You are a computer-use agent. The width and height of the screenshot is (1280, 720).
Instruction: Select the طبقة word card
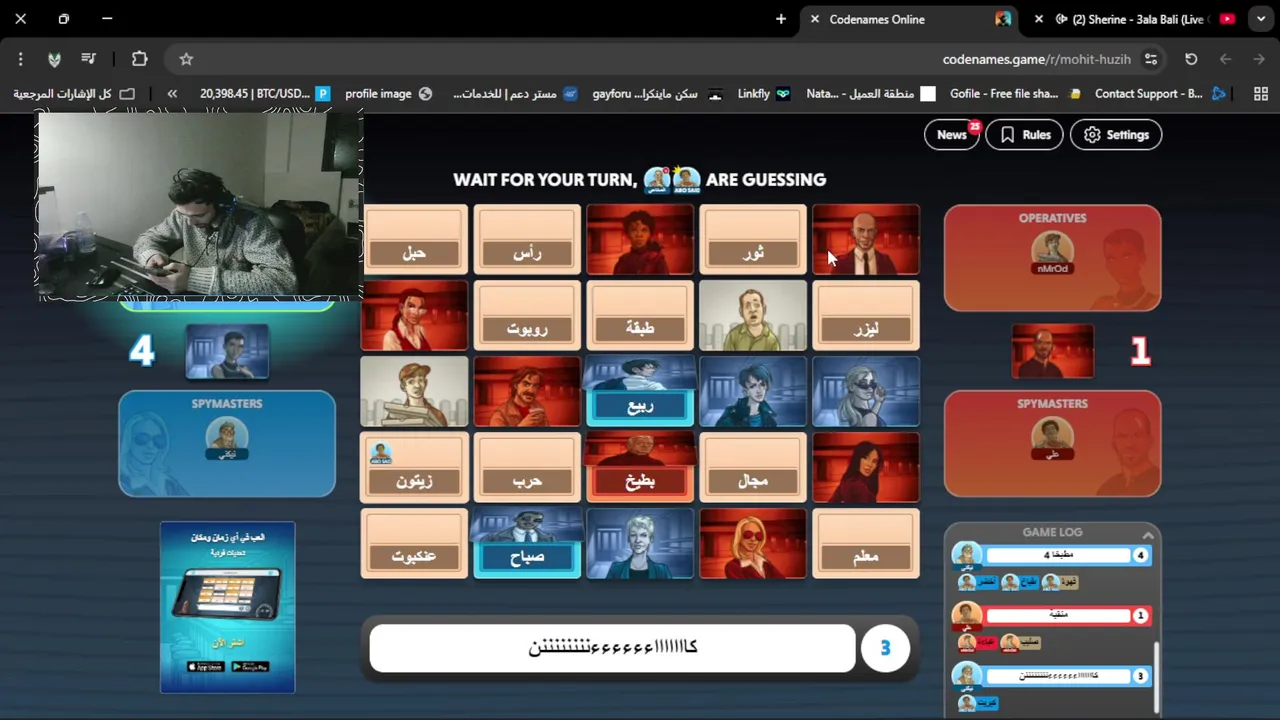(640, 316)
